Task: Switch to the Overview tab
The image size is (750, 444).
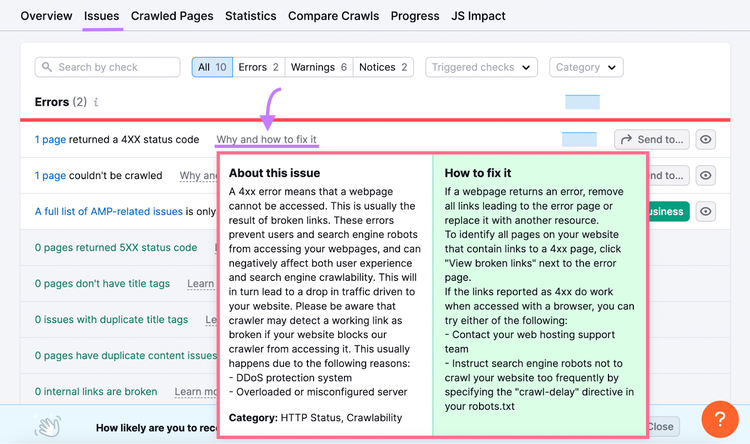Action: [46, 16]
